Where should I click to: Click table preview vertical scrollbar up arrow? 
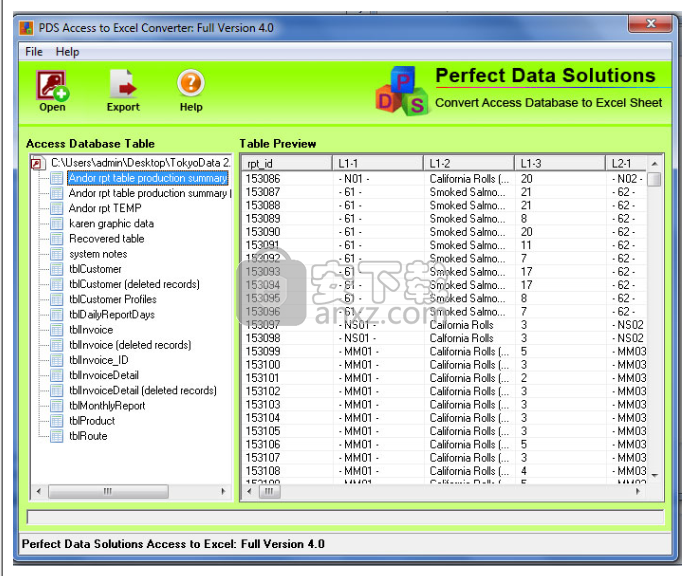(x=654, y=164)
